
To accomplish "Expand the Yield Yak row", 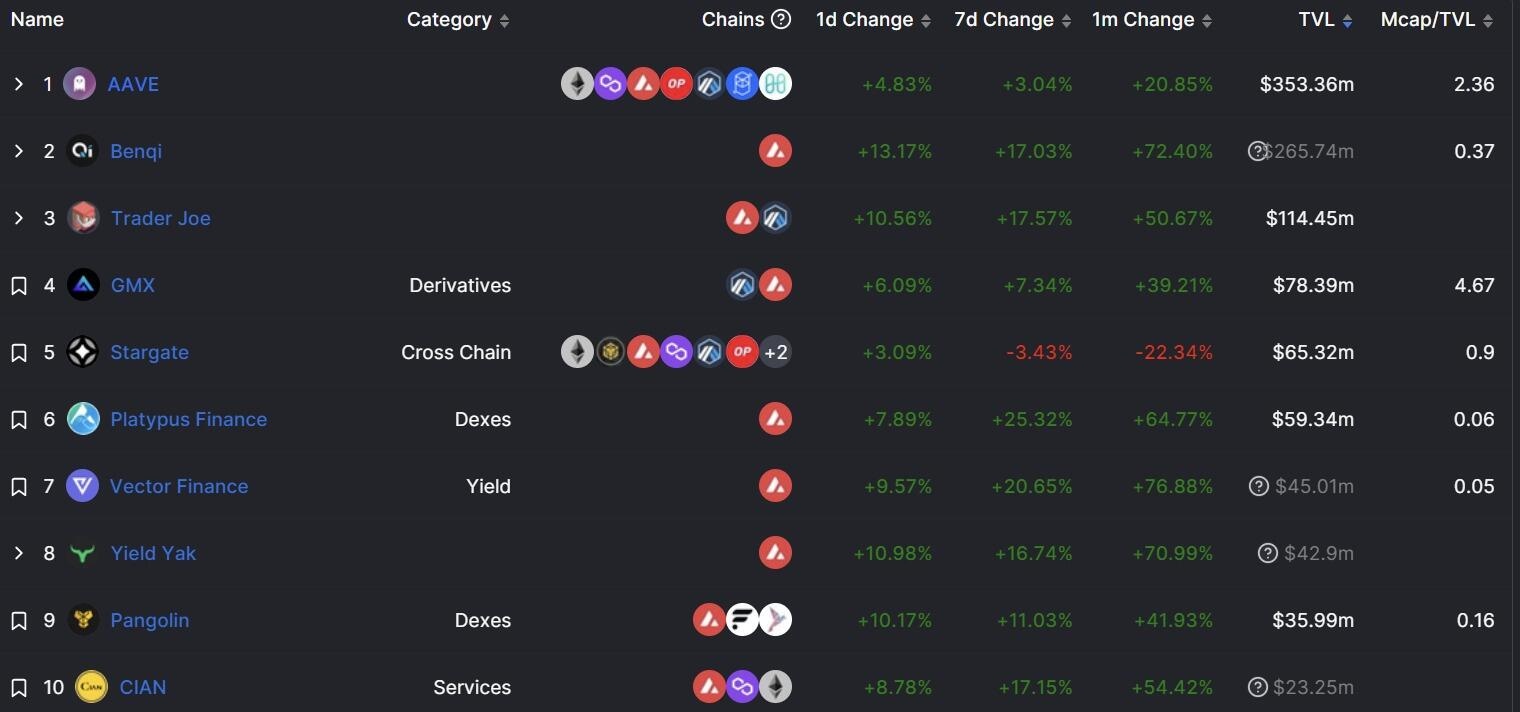I will click(x=18, y=553).
